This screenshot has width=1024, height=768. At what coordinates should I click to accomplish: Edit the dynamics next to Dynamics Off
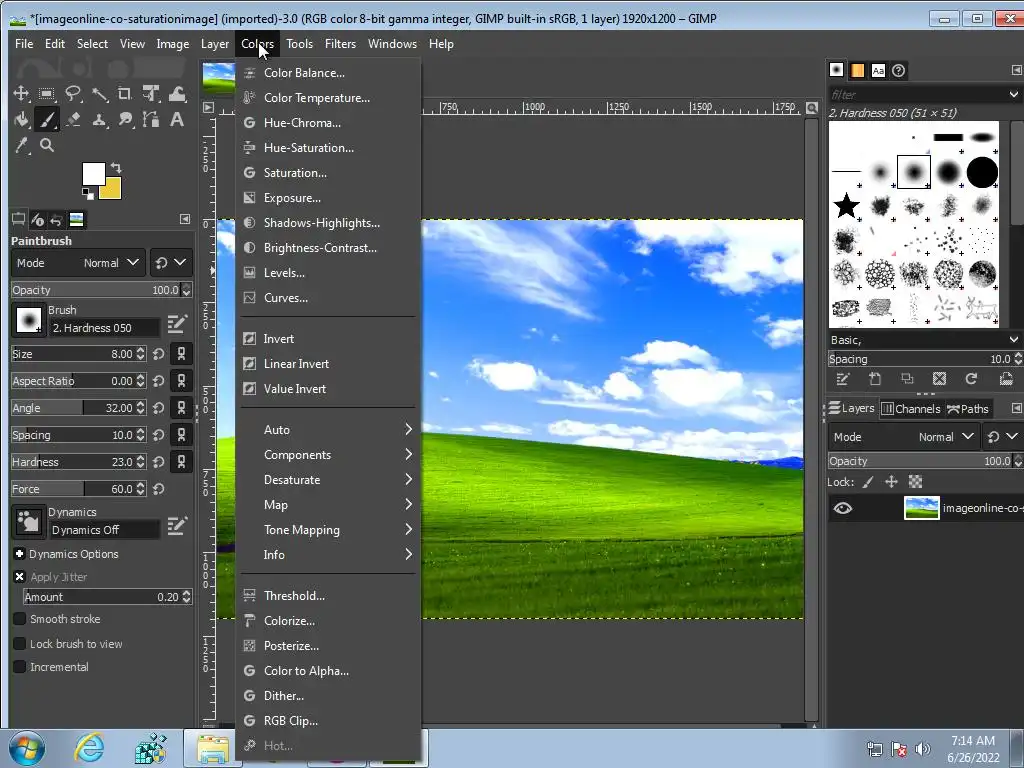pyautogui.click(x=176, y=526)
